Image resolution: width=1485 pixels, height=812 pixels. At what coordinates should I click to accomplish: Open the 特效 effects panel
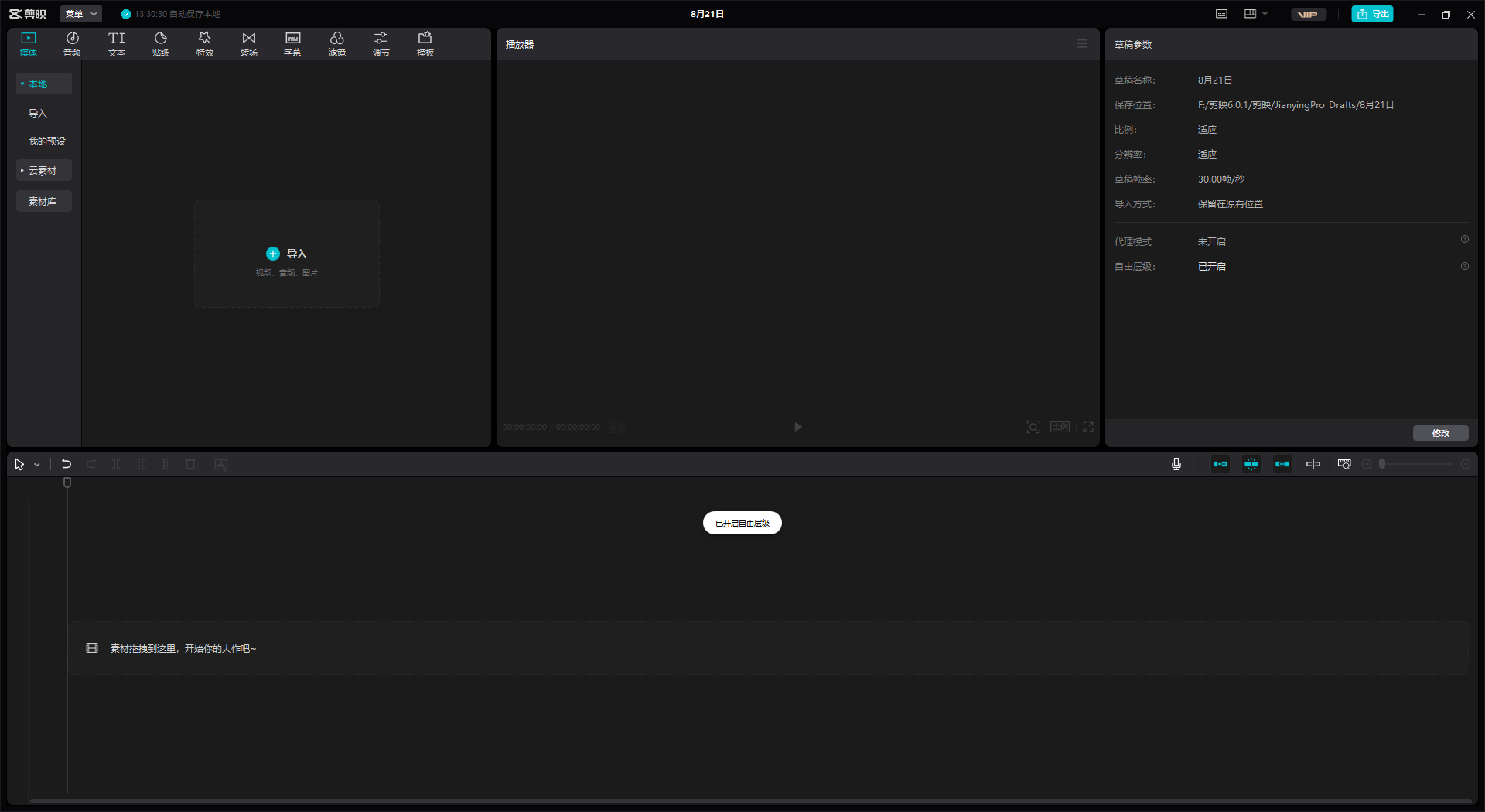click(205, 44)
